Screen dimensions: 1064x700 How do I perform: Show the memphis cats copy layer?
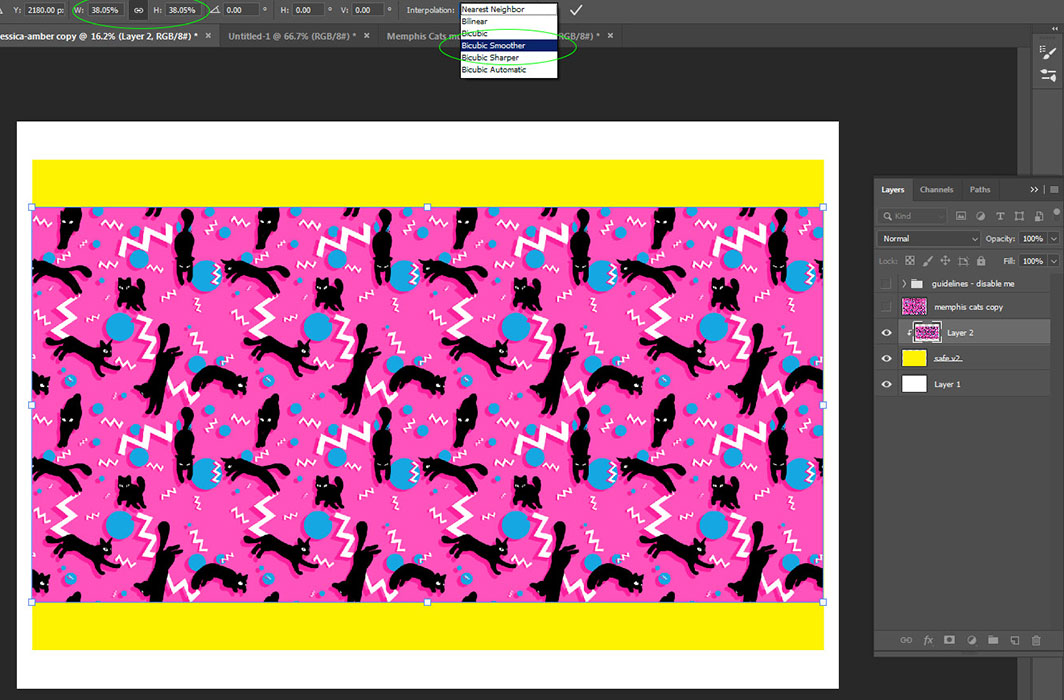coord(886,307)
